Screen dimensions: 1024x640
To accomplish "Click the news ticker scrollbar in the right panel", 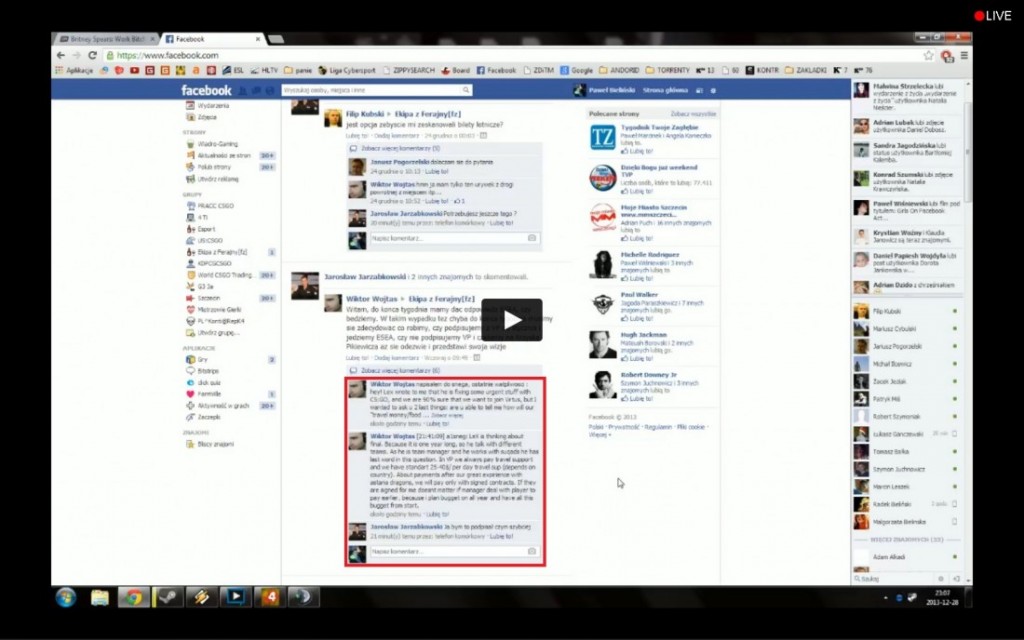I will pos(967,150).
